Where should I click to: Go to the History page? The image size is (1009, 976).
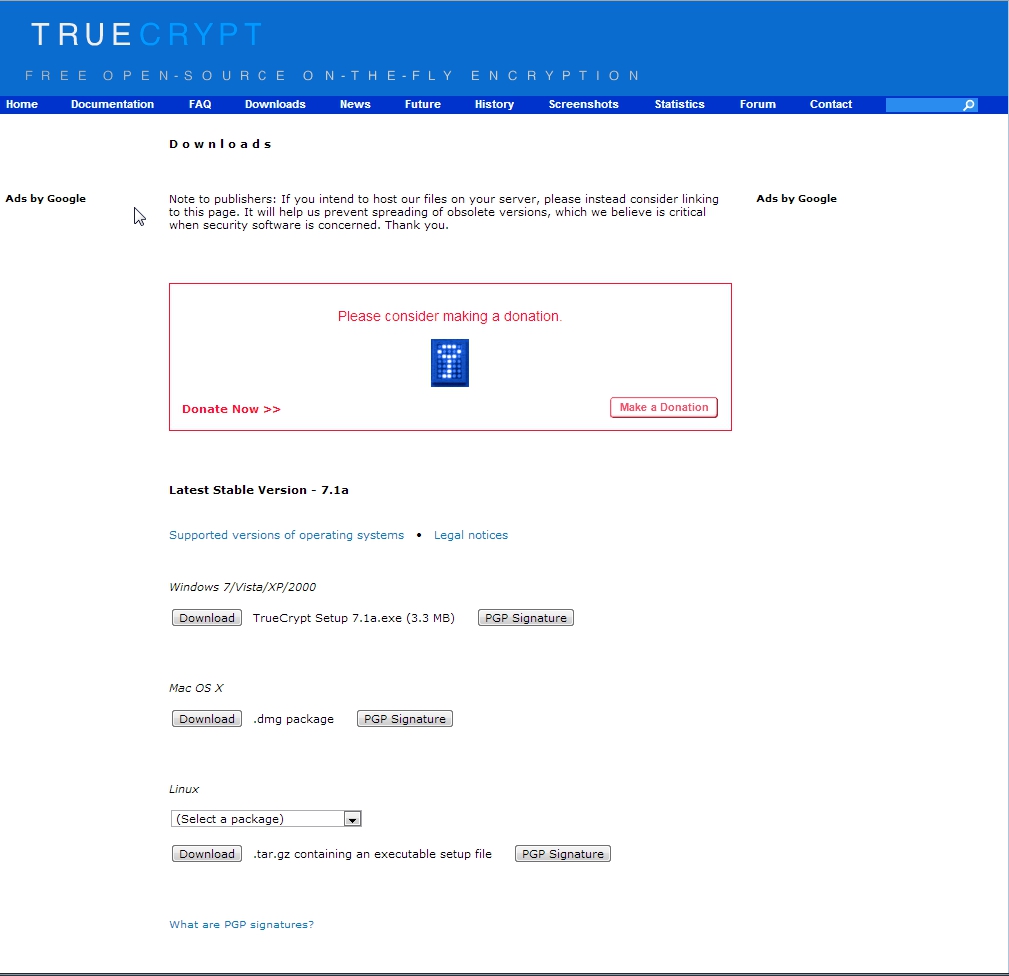(x=493, y=104)
